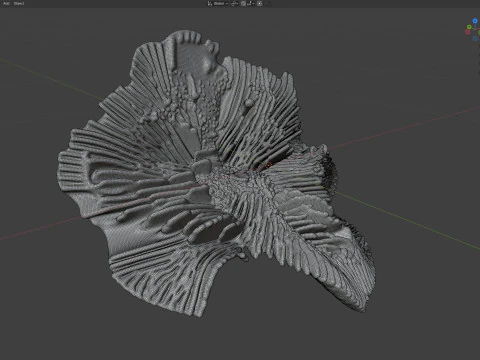Viewport: 480px width, 360px height.
Task: Click the faded blue negative Z gizmo circle
Action: [475, 39]
